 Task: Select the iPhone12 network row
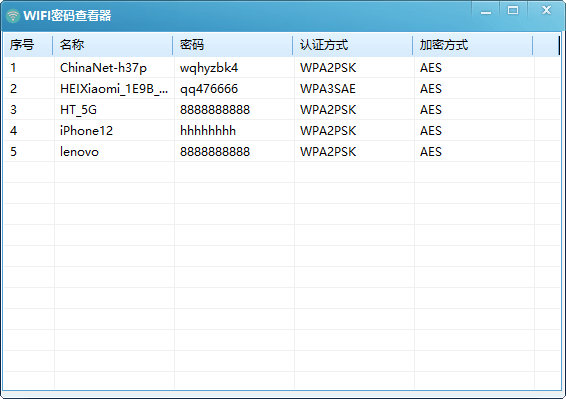coord(282,130)
